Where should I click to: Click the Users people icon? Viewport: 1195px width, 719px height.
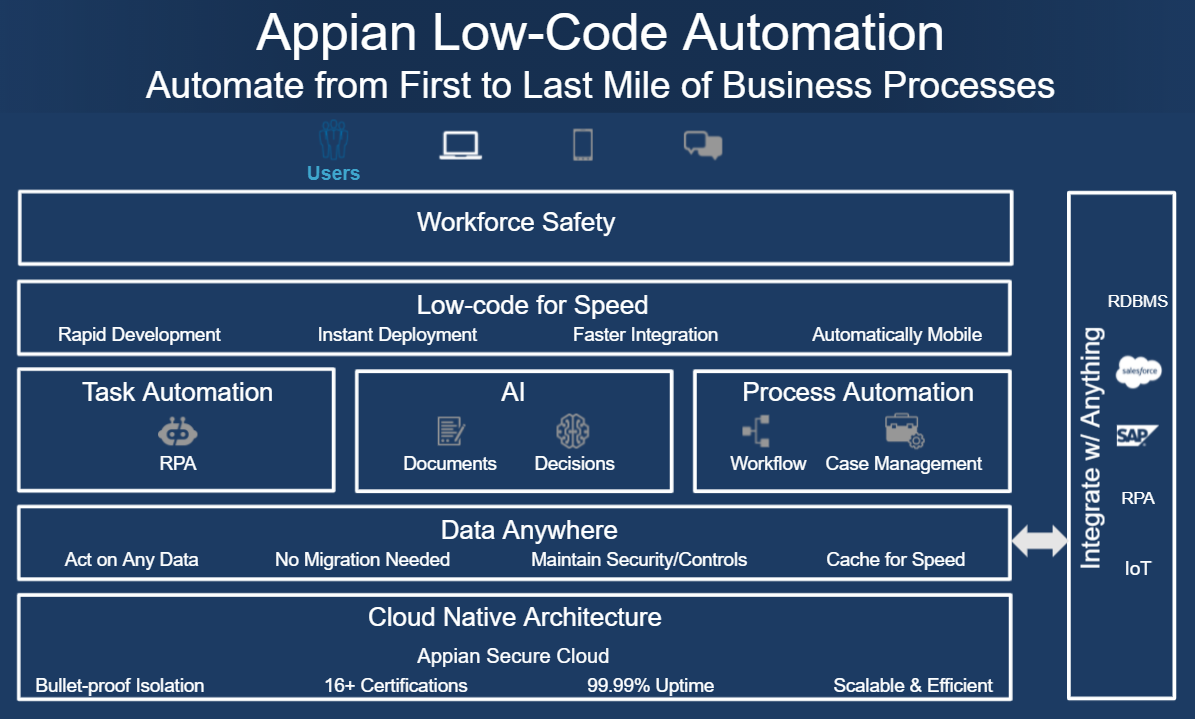coord(333,140)
